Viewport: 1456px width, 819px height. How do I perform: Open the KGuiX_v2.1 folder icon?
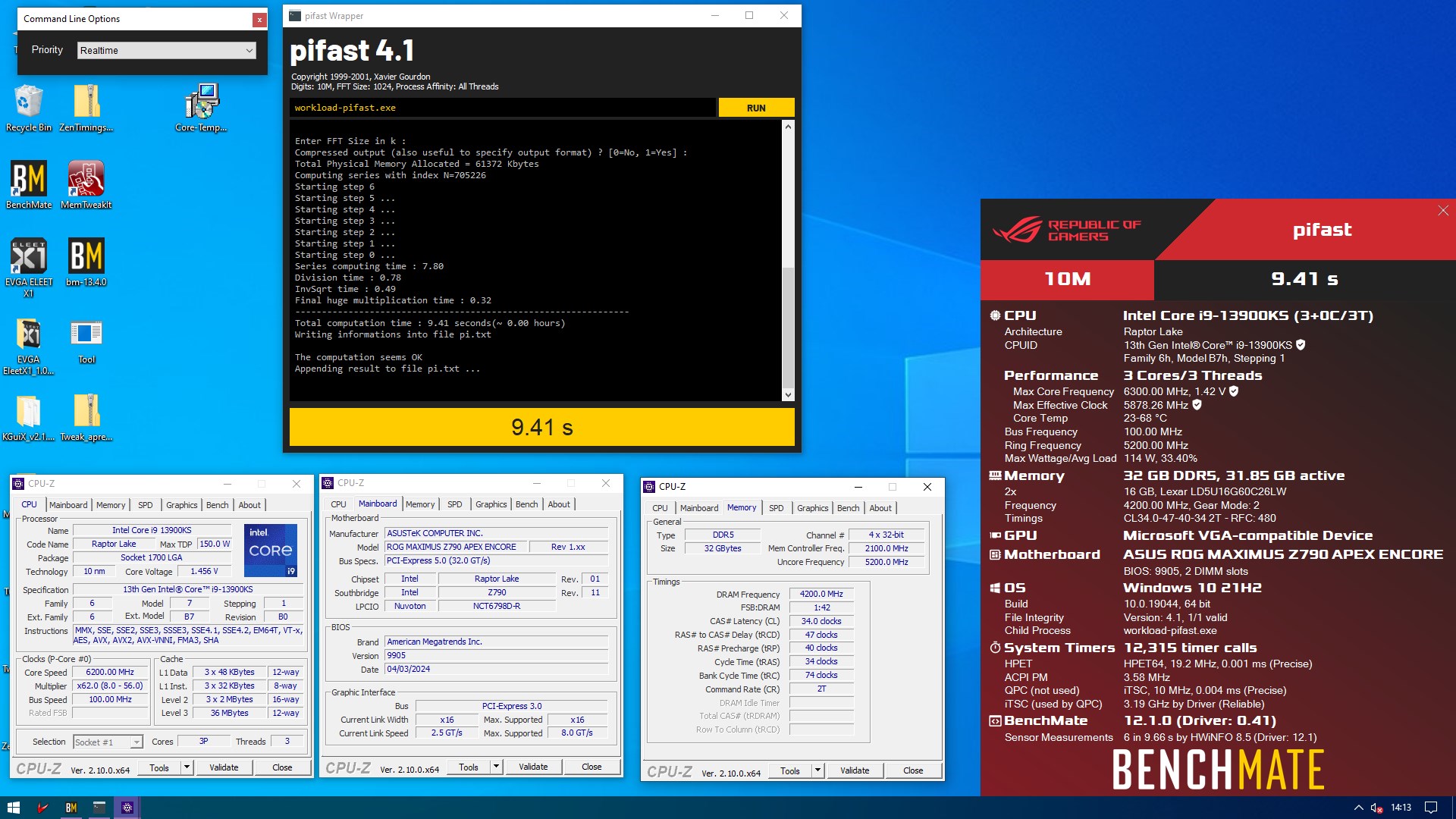click(x=29, y=418)
